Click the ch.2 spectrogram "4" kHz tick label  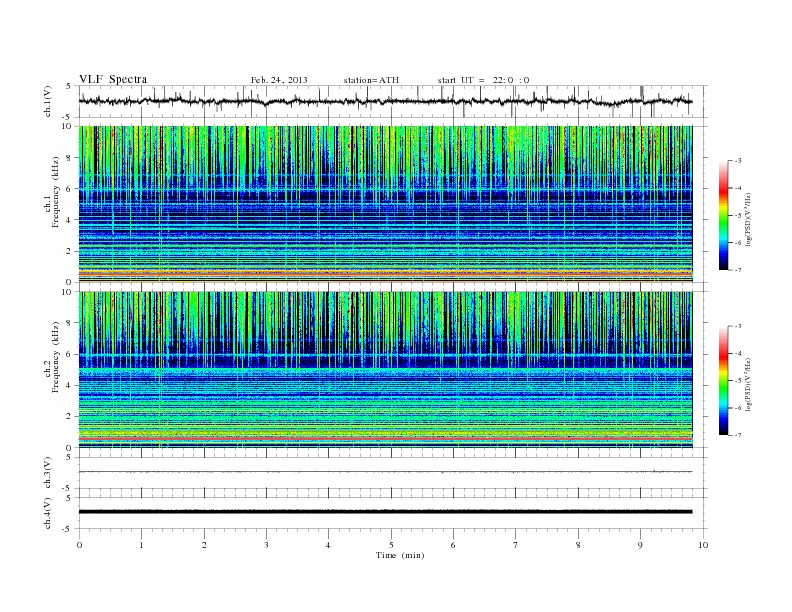69,385
